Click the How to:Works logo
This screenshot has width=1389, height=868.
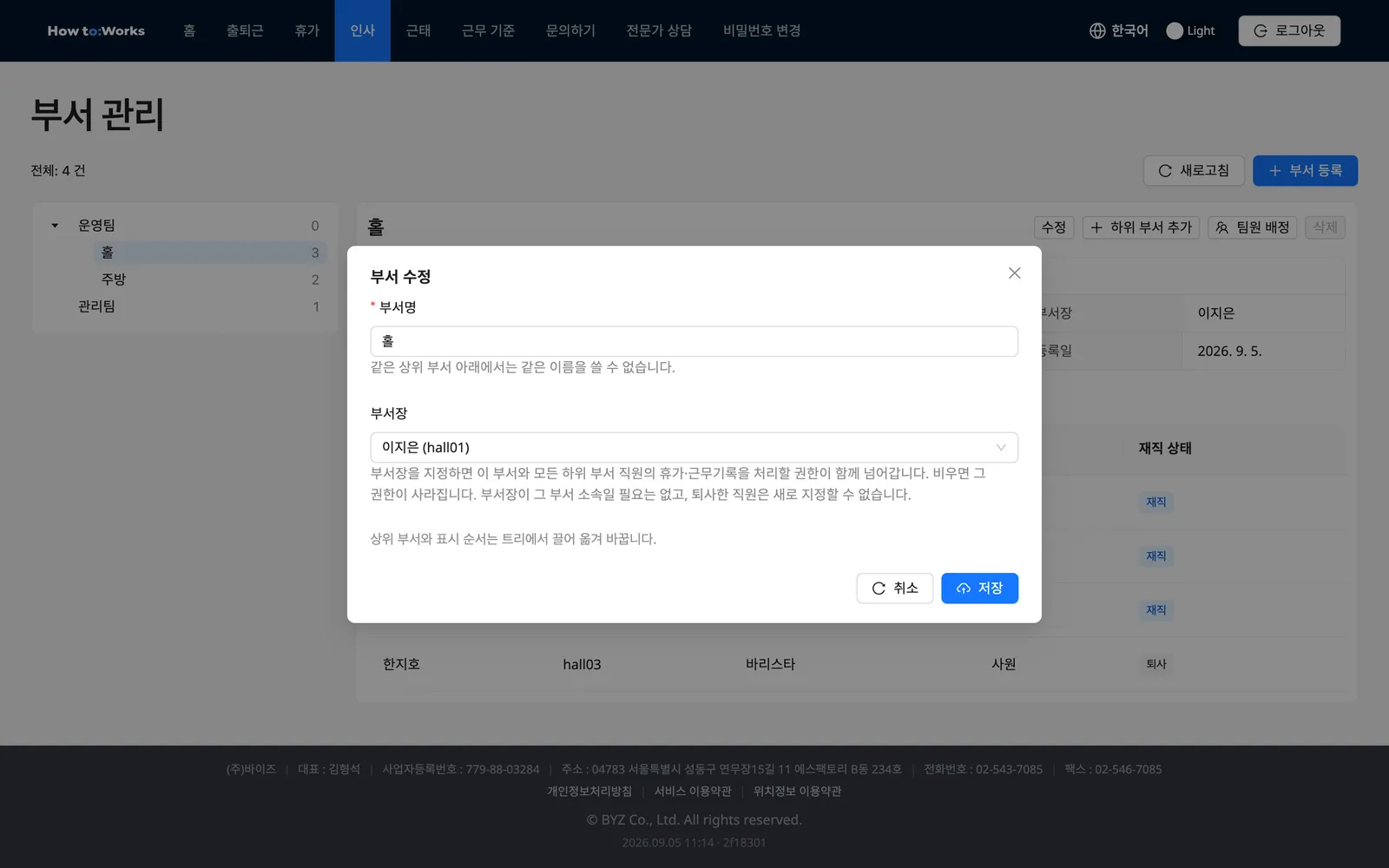[x=95, y=30]
